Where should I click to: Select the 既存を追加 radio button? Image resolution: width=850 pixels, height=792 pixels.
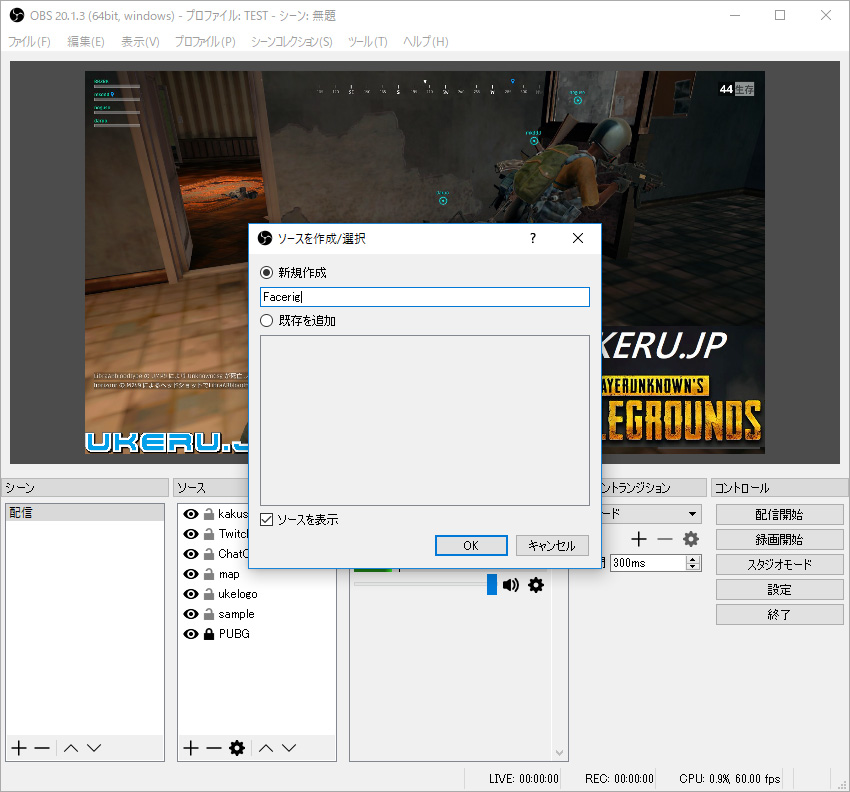tap(266, 321)
